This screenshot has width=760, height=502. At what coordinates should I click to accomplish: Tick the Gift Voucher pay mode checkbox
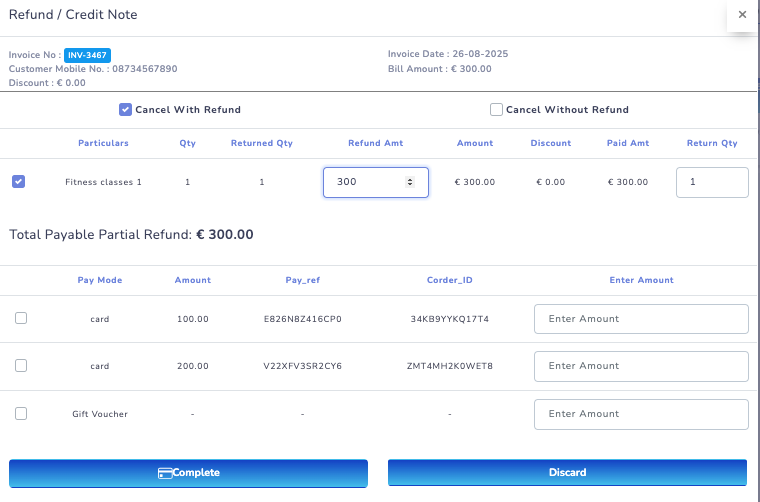(x=21, y=413)
